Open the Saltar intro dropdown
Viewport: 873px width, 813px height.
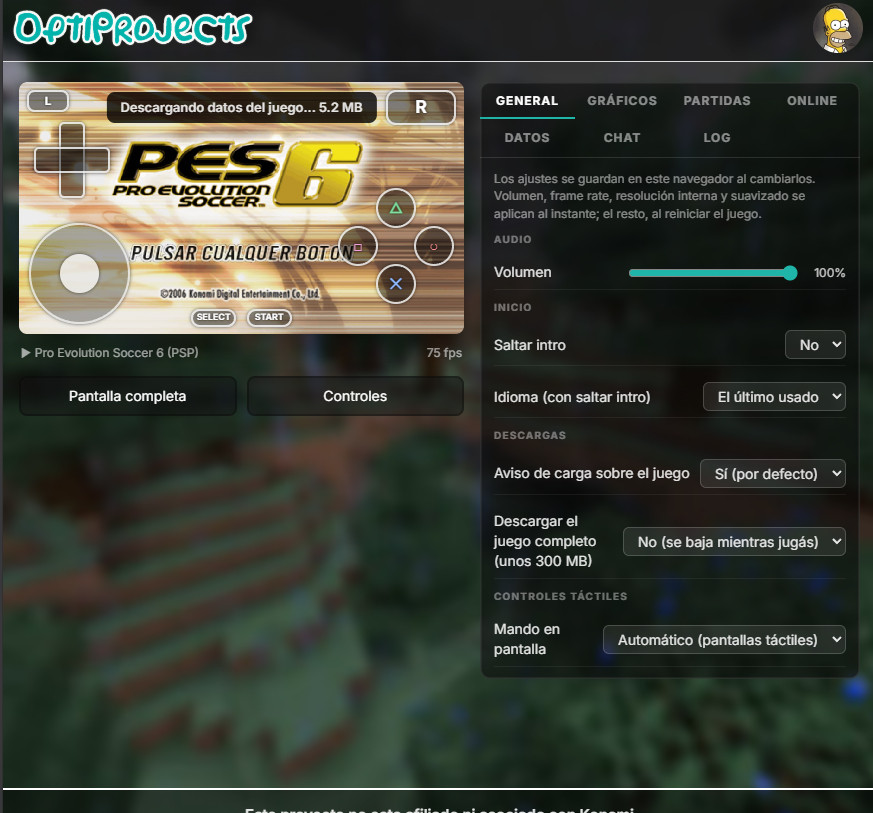815,345
